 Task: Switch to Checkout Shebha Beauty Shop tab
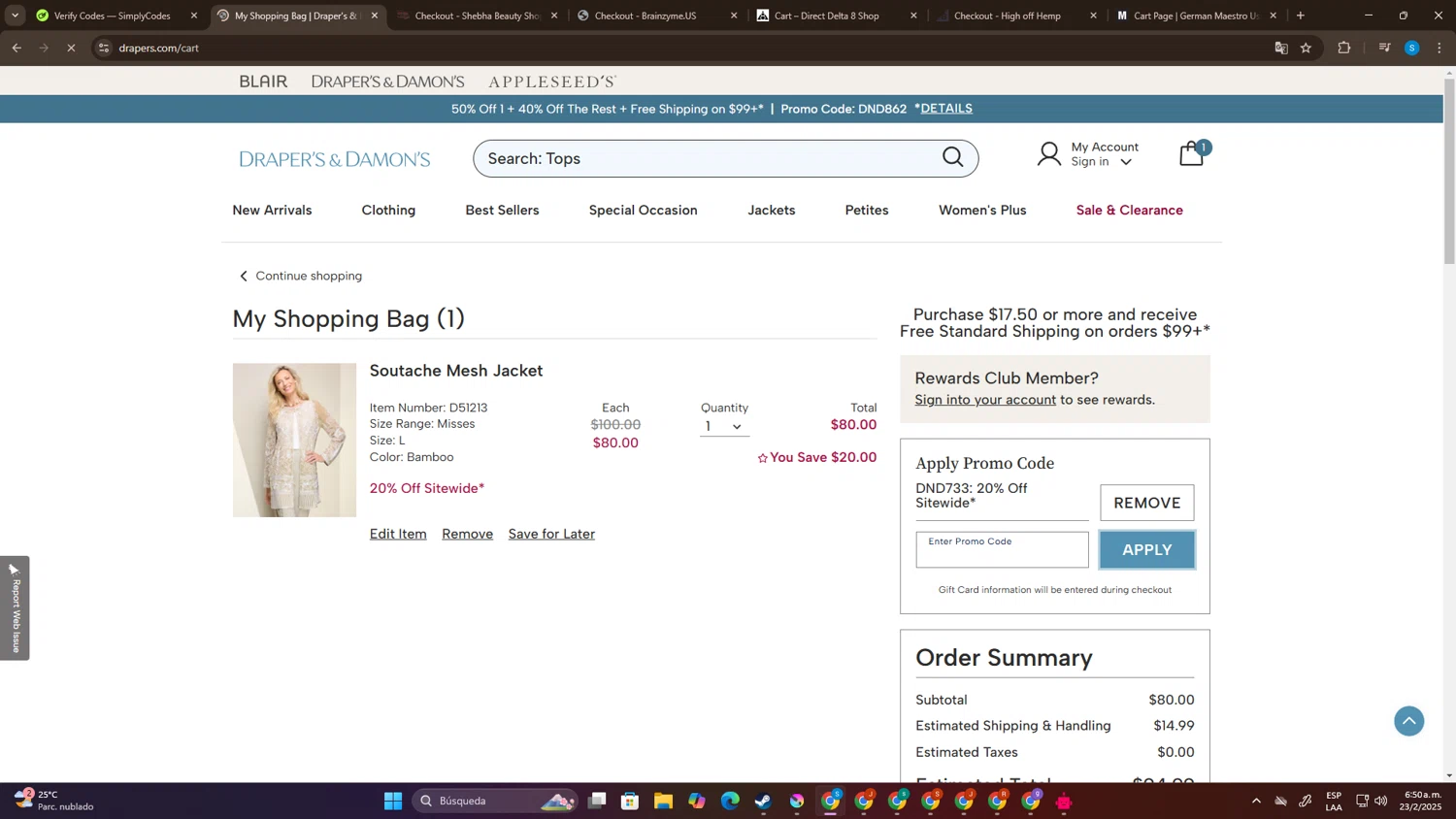coord(478,16)
